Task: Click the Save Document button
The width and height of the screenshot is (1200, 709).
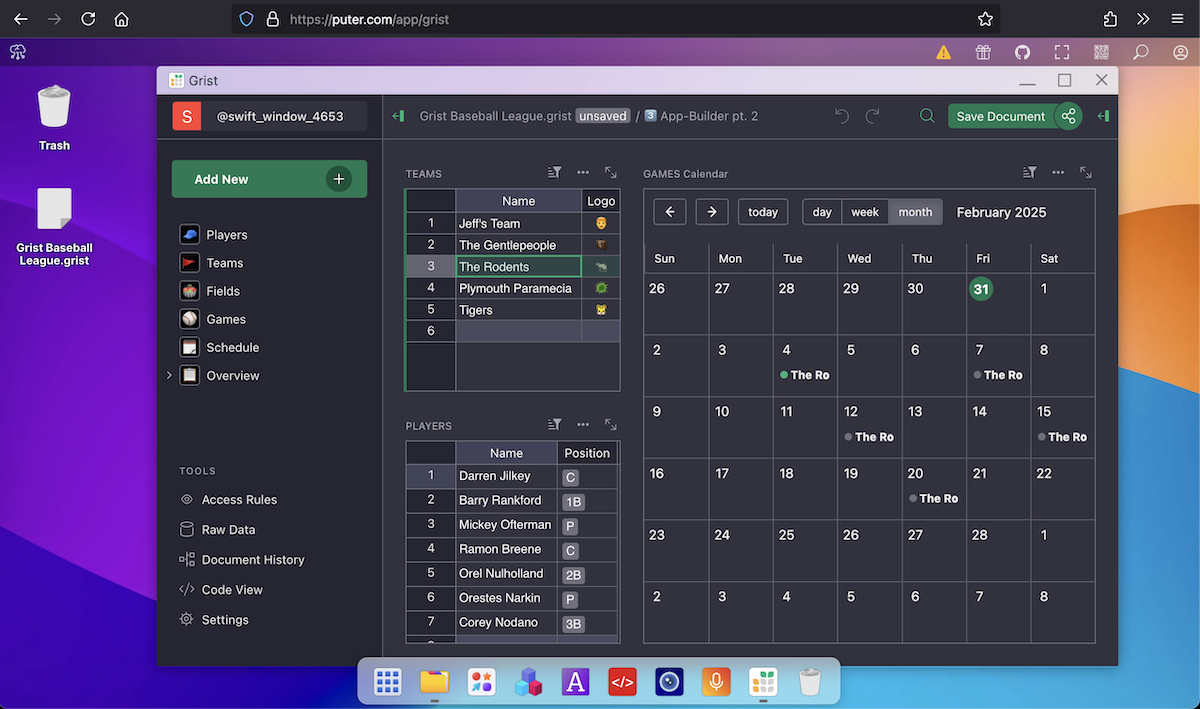Action: pos(1000,116)
